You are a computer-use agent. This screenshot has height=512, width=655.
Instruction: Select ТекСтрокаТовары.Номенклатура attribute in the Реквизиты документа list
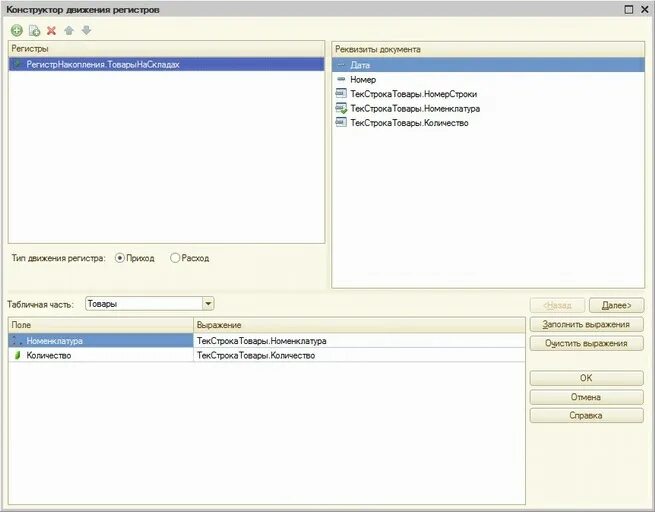(488, 109)
